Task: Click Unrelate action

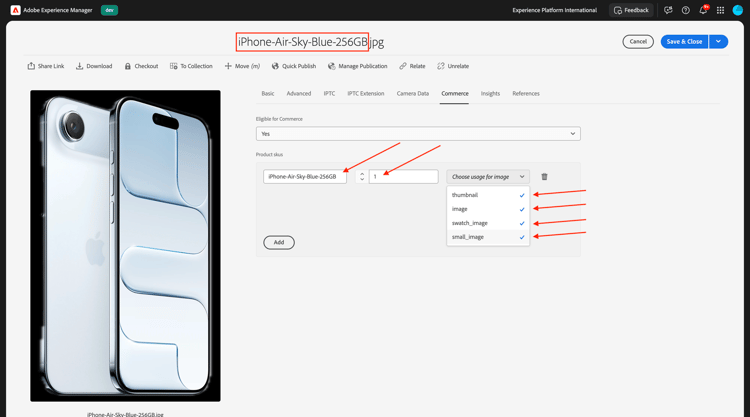Action: tap(453, 66)
